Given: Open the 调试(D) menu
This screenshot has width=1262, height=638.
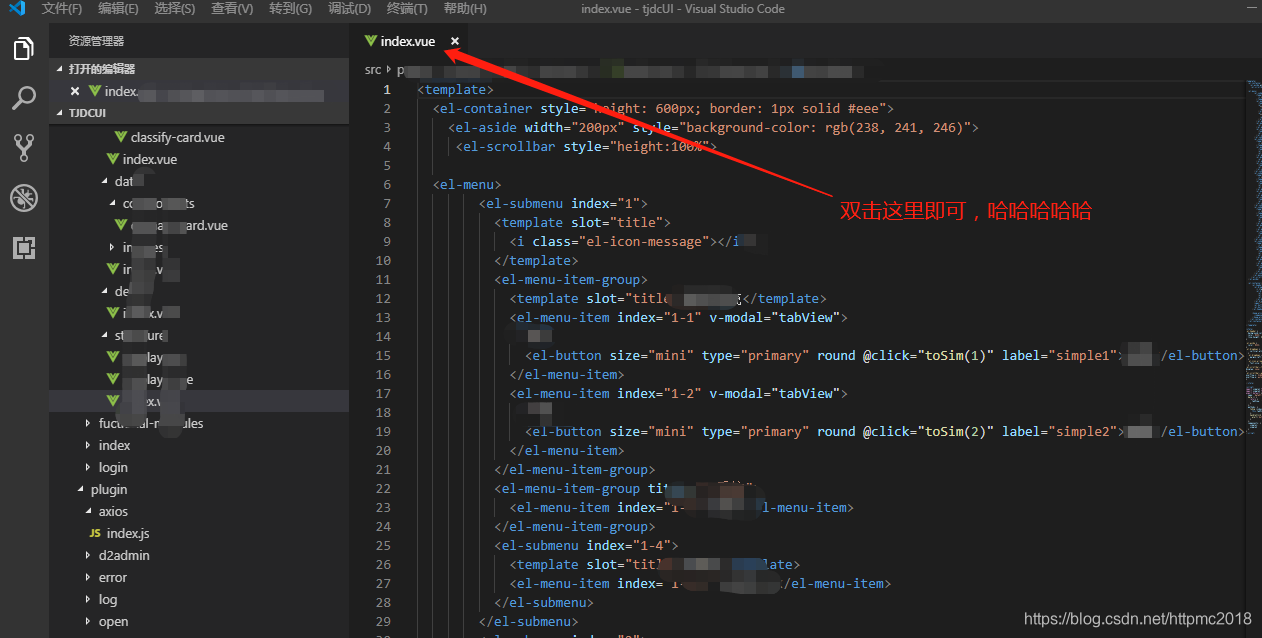Looking at the screenshot, I should tap(349, 9).
